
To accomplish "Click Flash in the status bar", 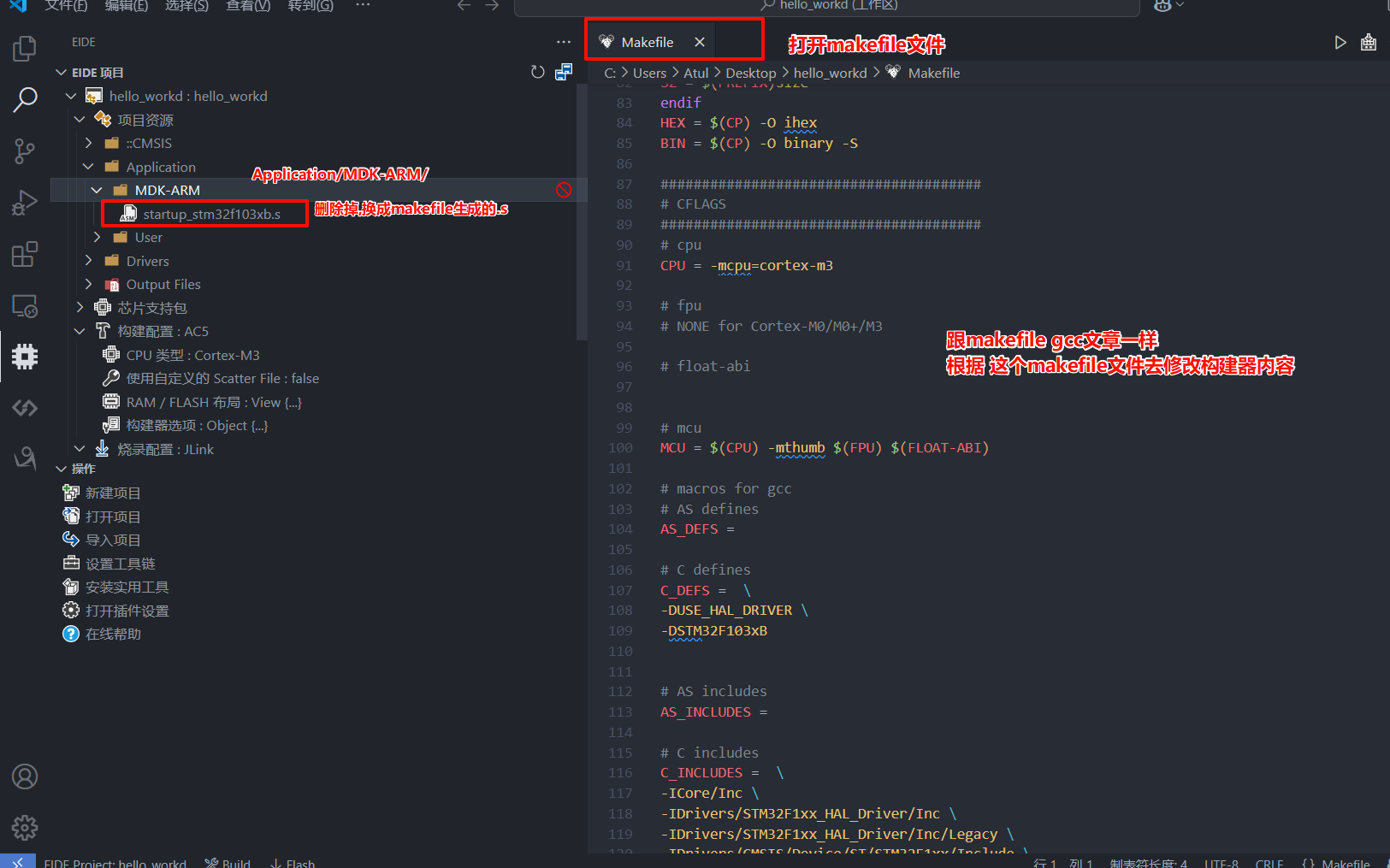I will [x=293, y=863].
